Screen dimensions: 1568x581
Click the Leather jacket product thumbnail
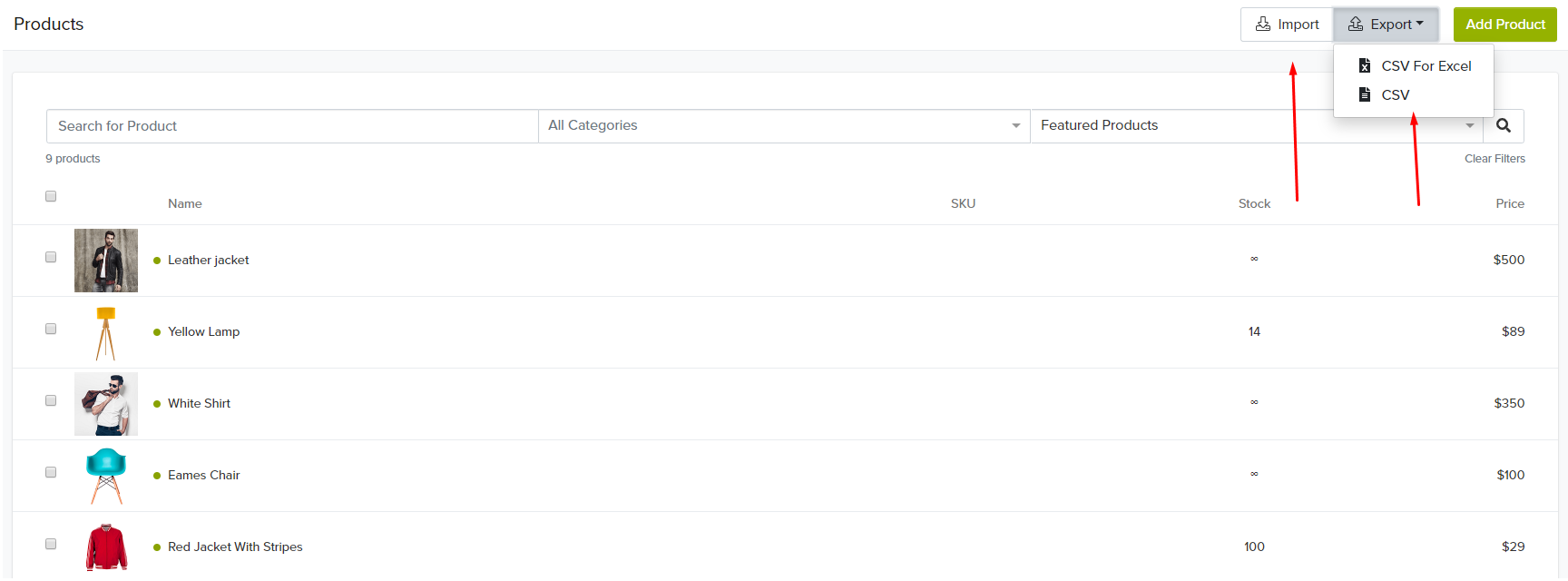pyautogui.click(x=106, y=261)
